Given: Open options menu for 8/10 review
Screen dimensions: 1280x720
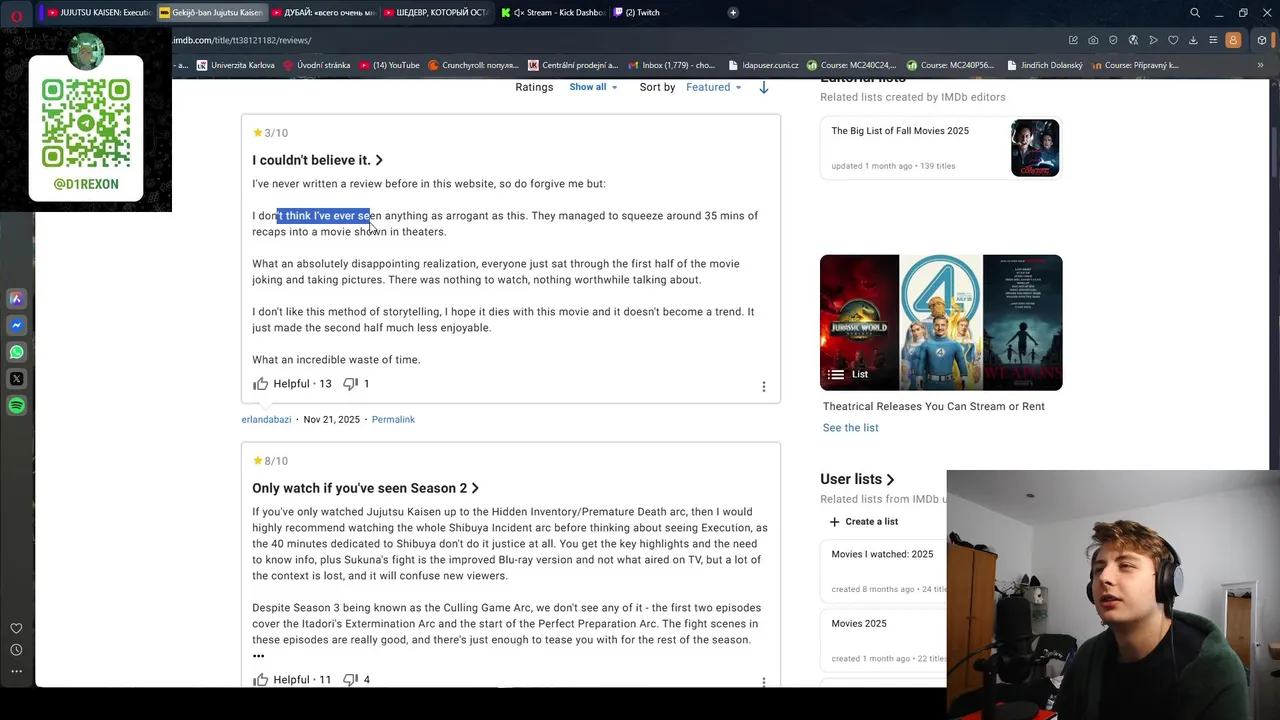Looking at the screenshot, I should pyautogui.click(x=764, y=682).
